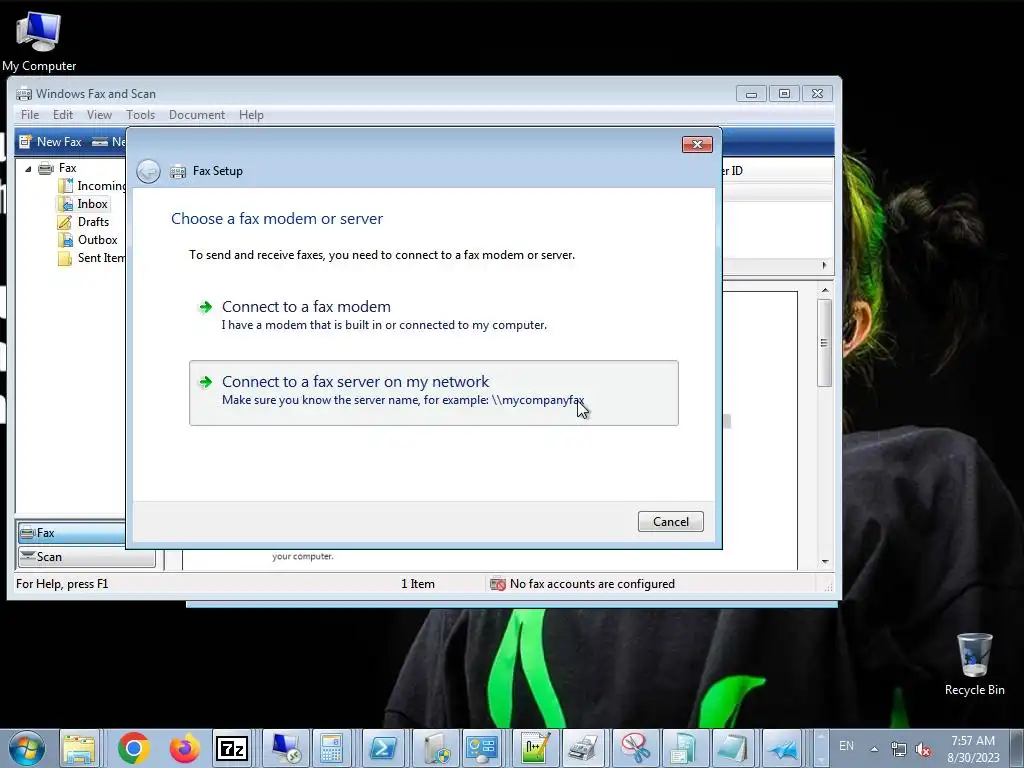Click green arrow beside Connect to a fax modem
The width and height of the screenshot is (1024, 768).
[206, 307]
